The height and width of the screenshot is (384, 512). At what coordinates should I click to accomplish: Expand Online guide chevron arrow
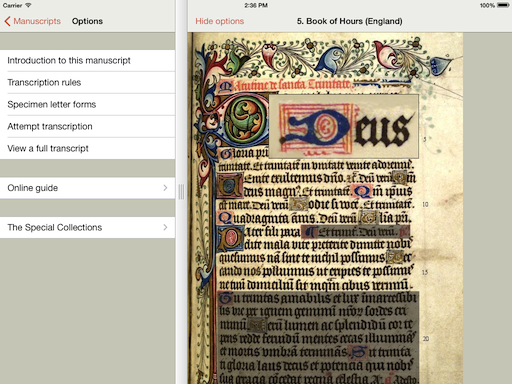[x=165, y=188]
